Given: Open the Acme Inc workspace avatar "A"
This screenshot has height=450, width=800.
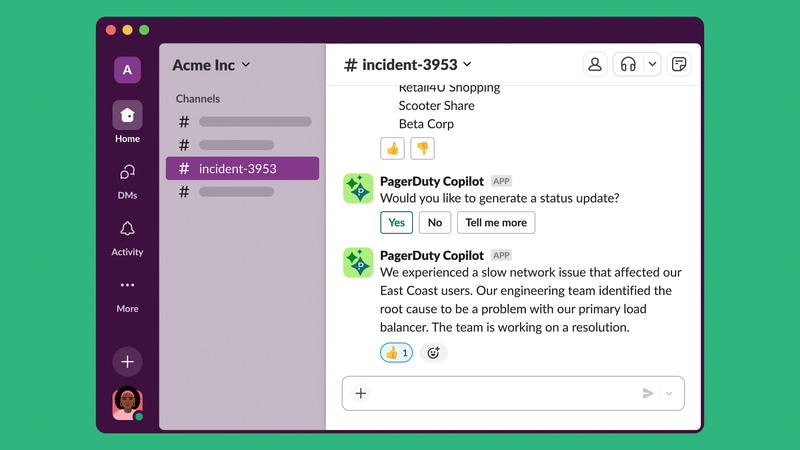Looking at the screenshot, I should (127, 70).
